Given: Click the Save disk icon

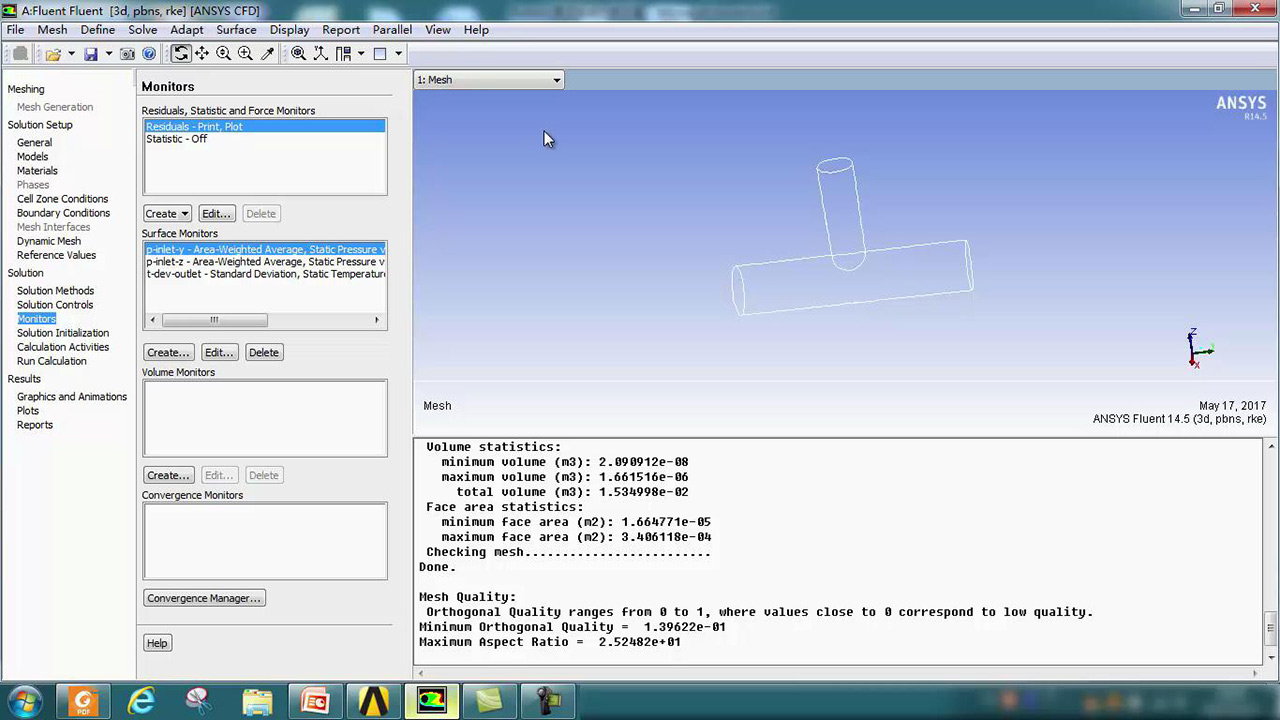Looking at the screenshot, I should coord(91,54).
